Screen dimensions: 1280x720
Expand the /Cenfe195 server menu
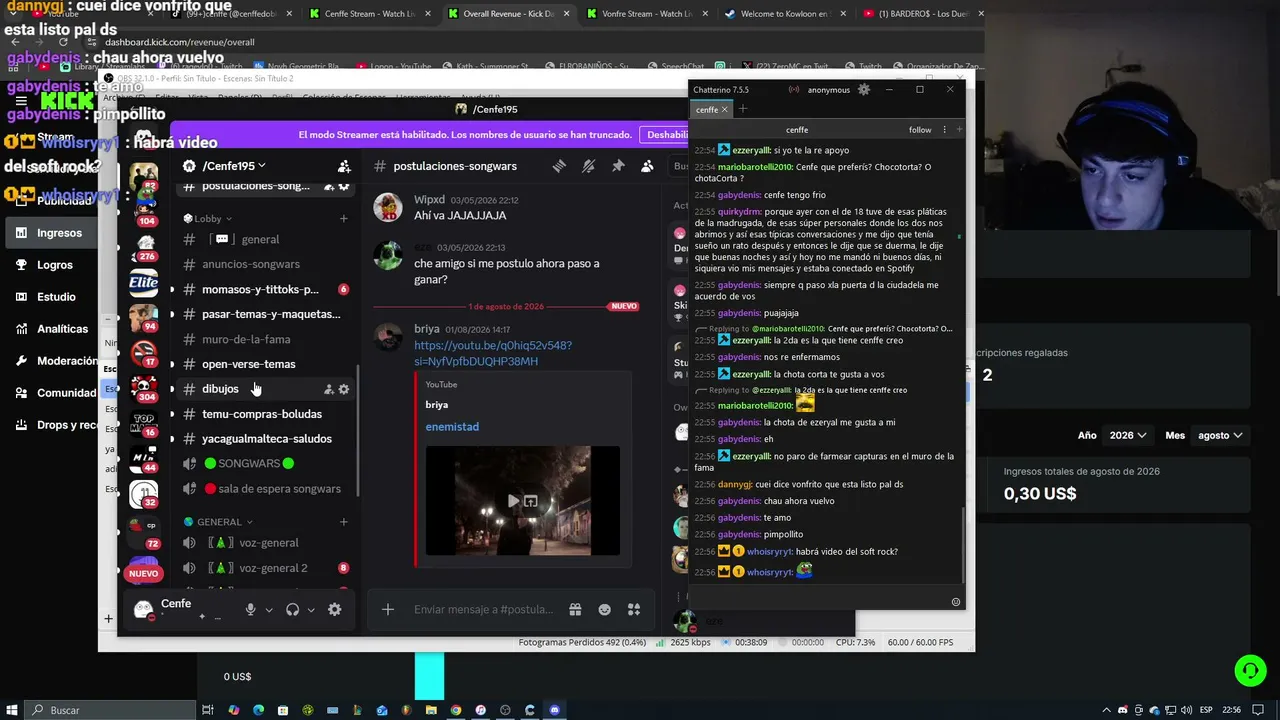(234, 166)
